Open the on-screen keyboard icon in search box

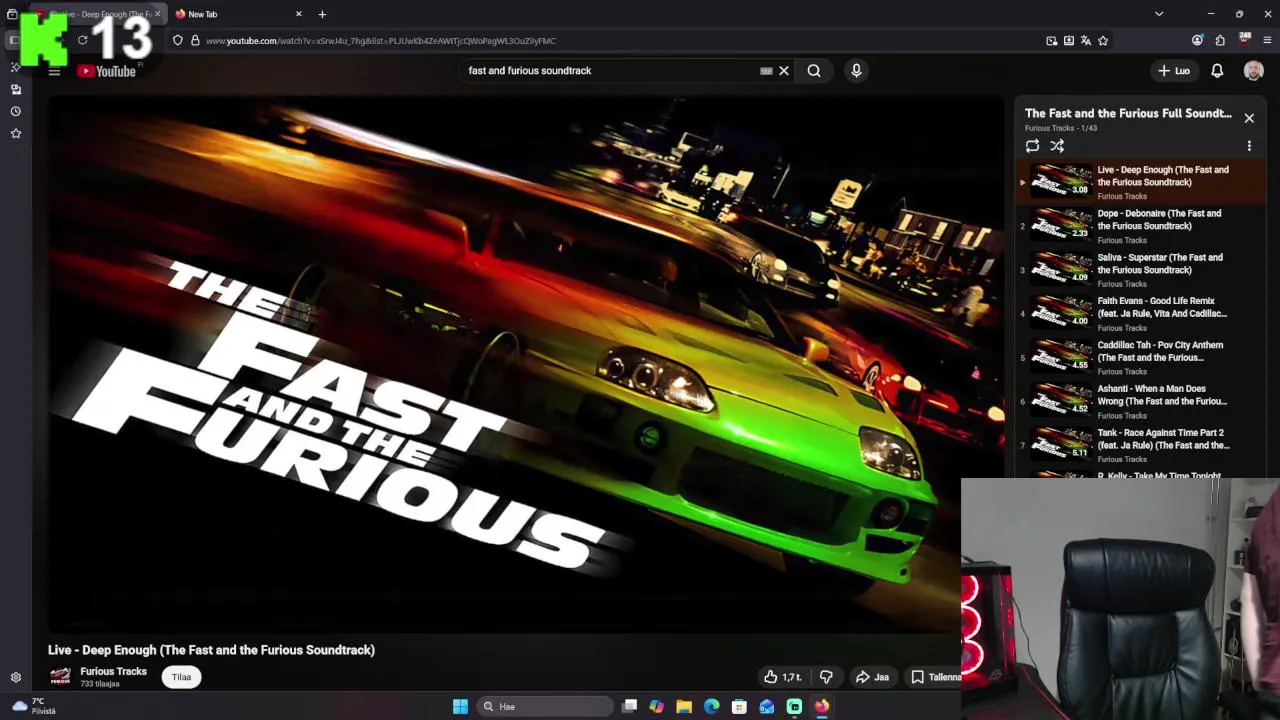point(766,71)
